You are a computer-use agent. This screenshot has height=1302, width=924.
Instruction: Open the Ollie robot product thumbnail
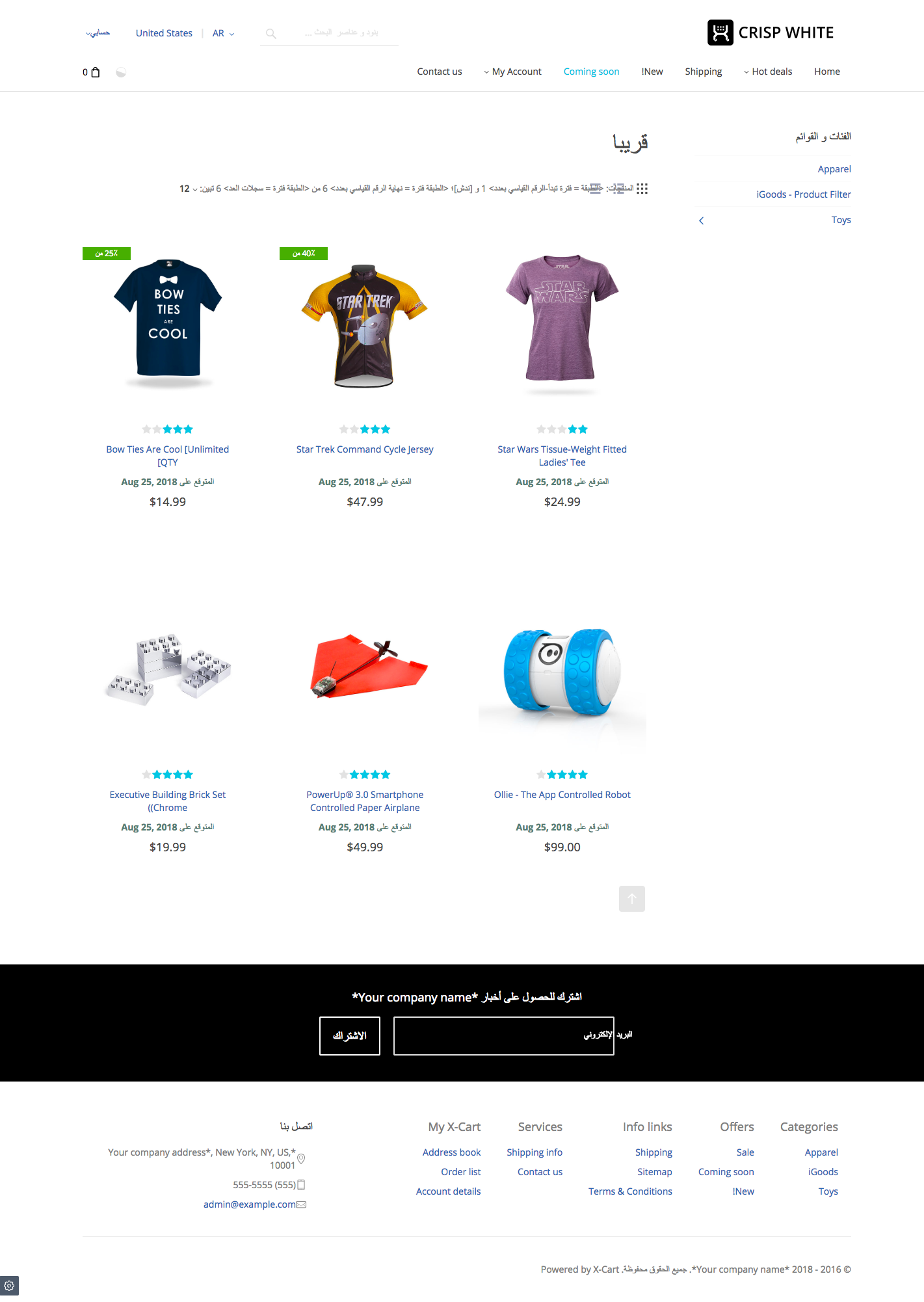(562, 672)
